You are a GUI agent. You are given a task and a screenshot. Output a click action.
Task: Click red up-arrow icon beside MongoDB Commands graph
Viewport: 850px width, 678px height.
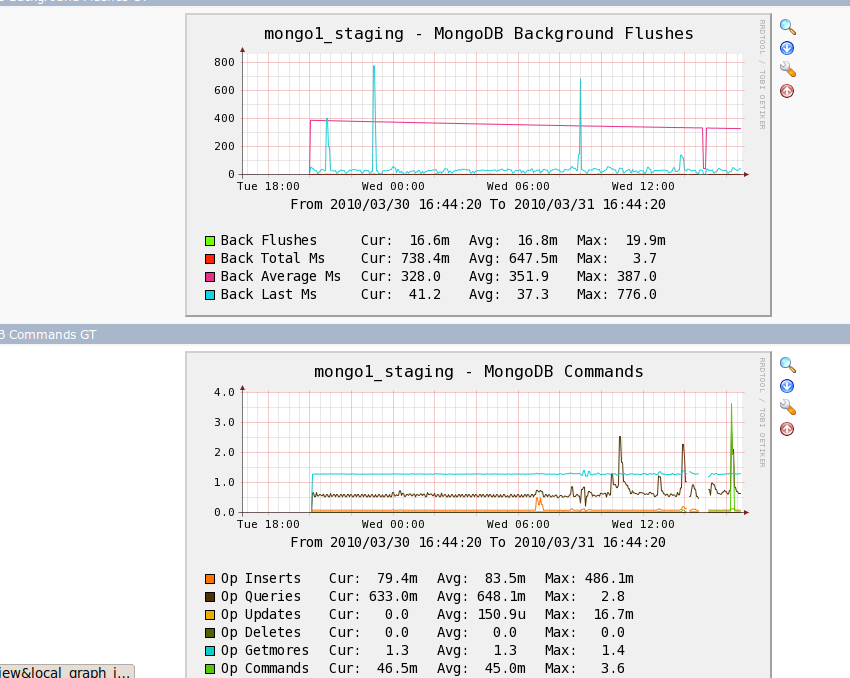point(787,429)
